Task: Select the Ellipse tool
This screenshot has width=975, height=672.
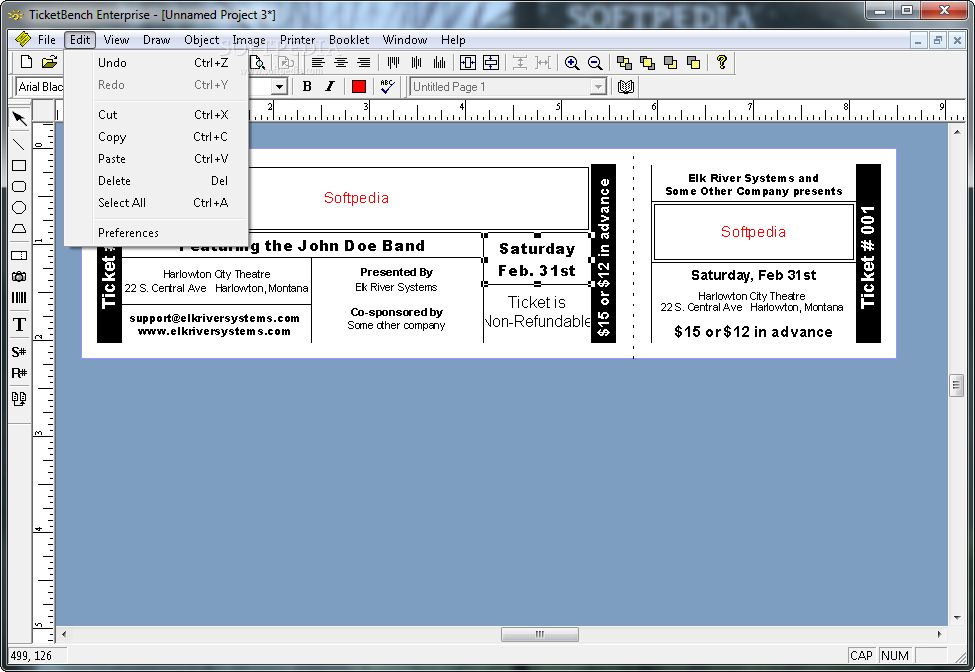Action: point(19,208)
